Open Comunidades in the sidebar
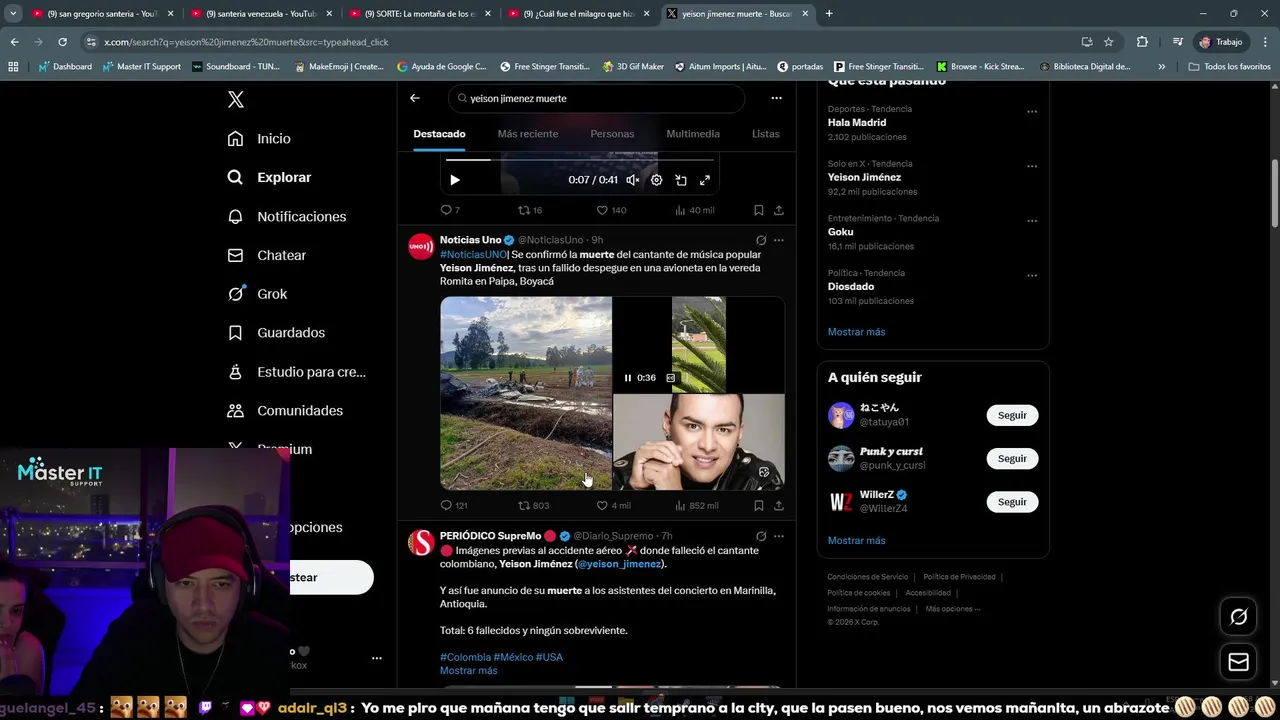This screenshot has width=1280, height=720. pyautogui.click(x=285, y=410)
